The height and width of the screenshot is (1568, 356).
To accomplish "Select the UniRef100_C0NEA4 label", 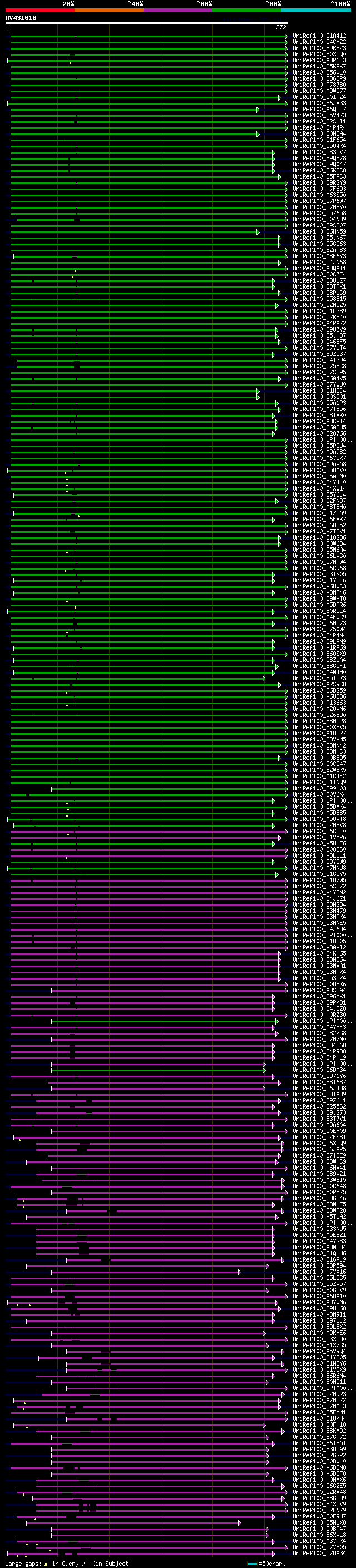I will pyautogui.click(x=319, y=134).
